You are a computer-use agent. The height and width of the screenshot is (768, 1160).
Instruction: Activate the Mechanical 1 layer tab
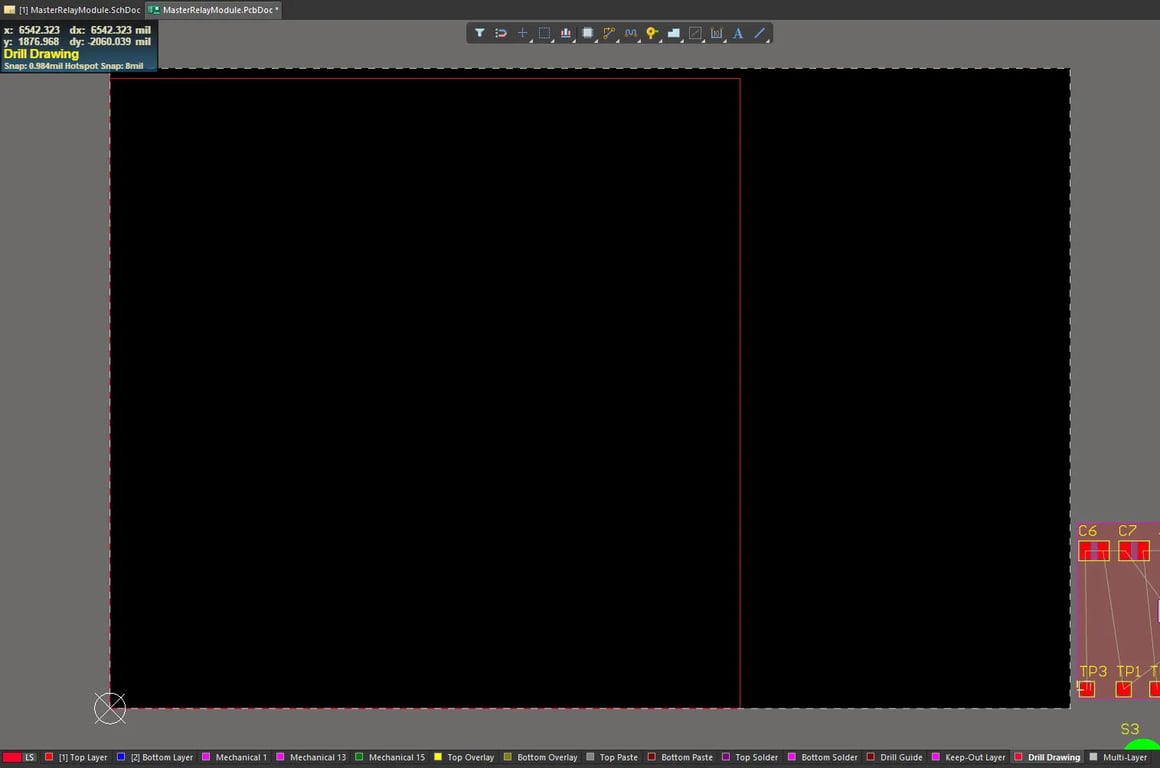point(235,757)
